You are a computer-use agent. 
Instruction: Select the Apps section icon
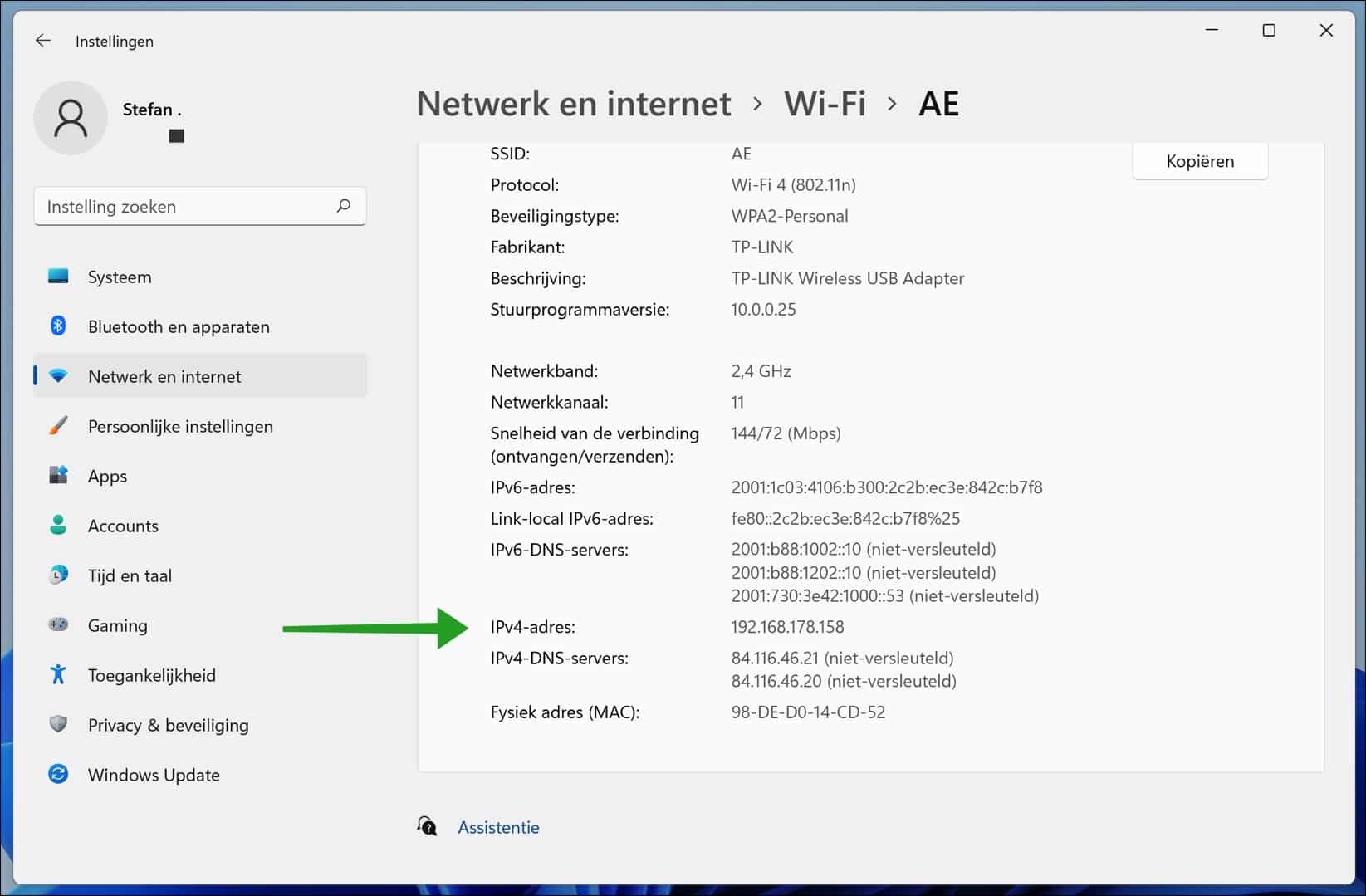pyautogui.click(x=58, y=476)
